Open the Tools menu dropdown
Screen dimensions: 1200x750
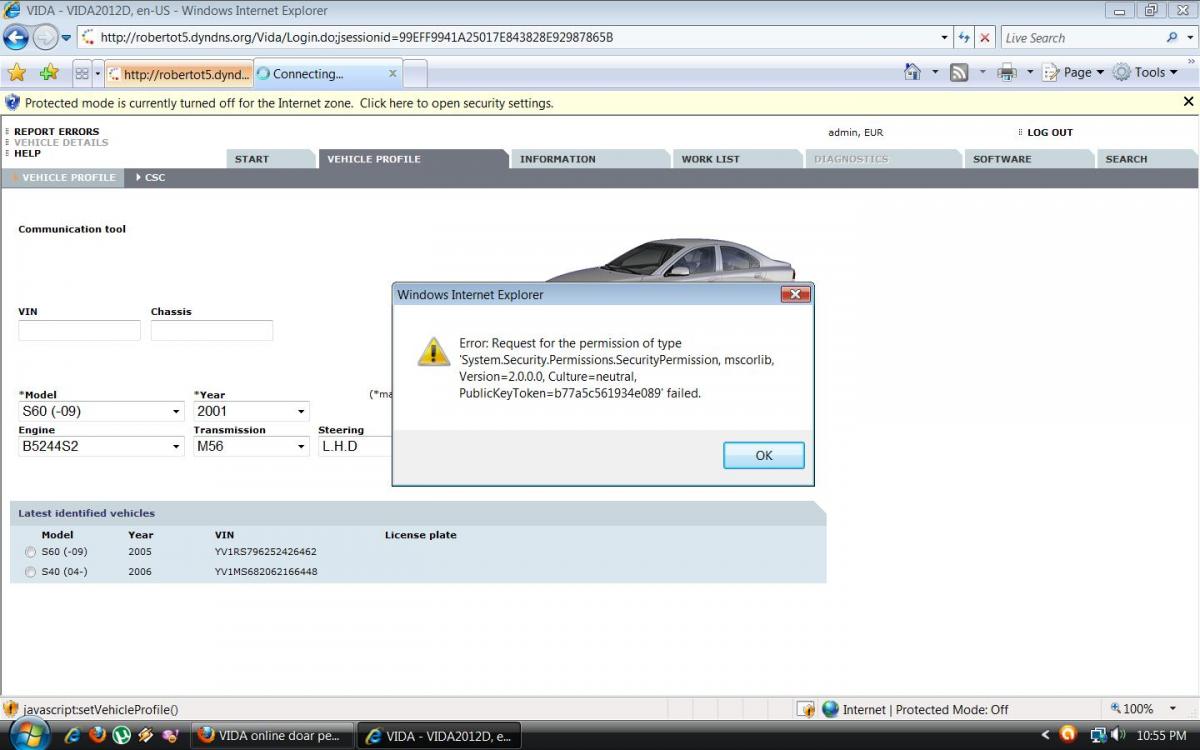click(x=1146, y=72)
